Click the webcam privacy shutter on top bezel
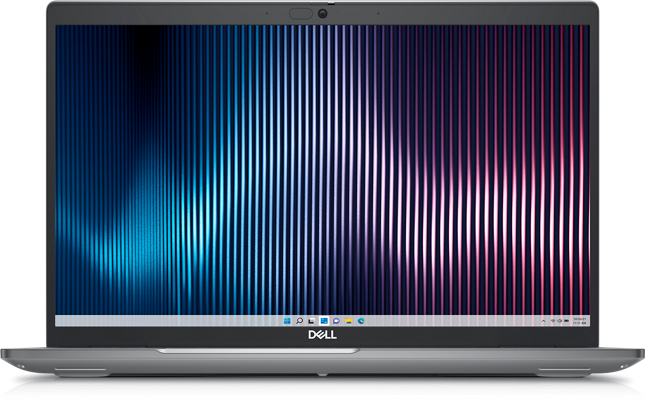 [300, 14]
